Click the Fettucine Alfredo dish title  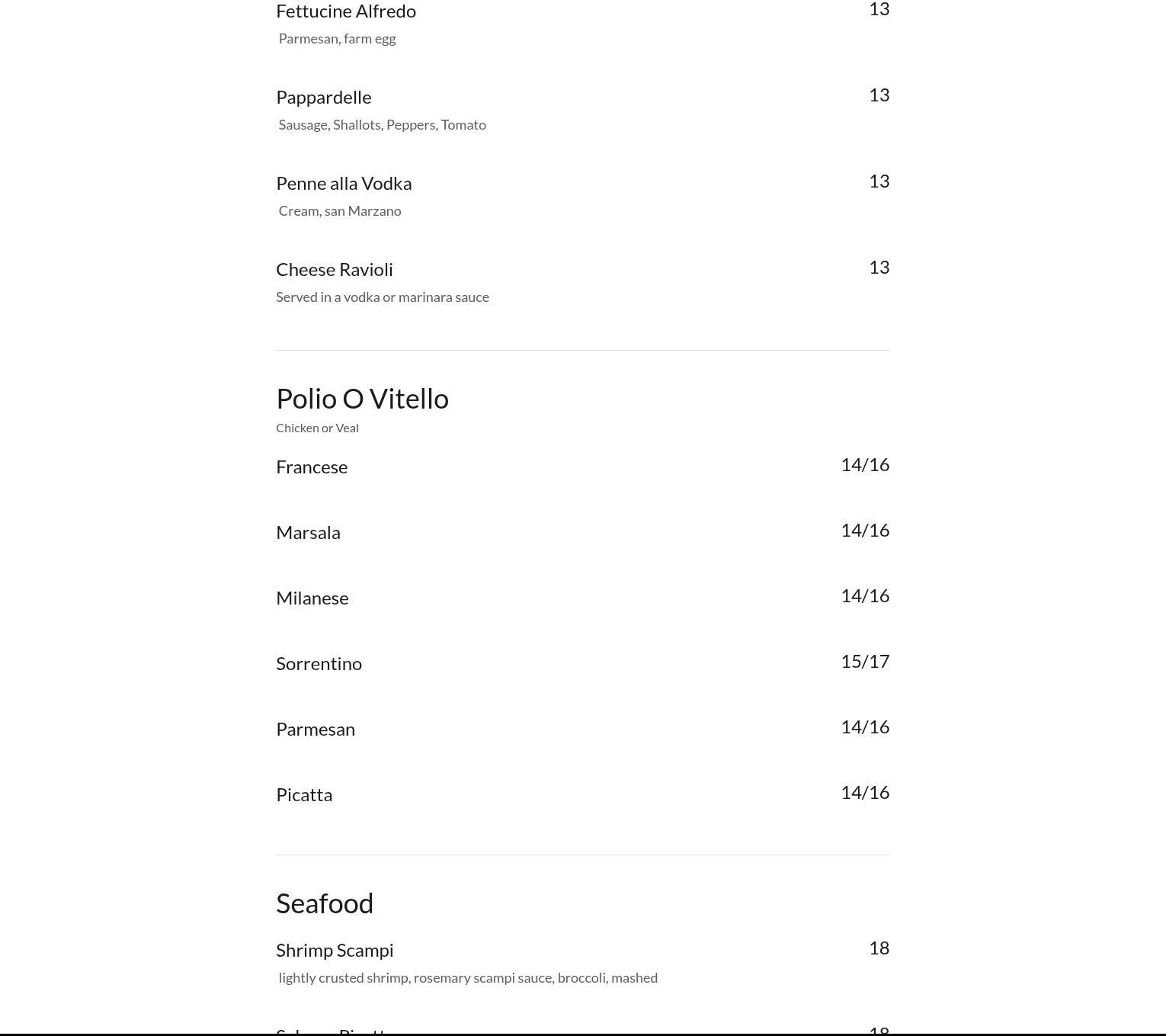[346, 11]
